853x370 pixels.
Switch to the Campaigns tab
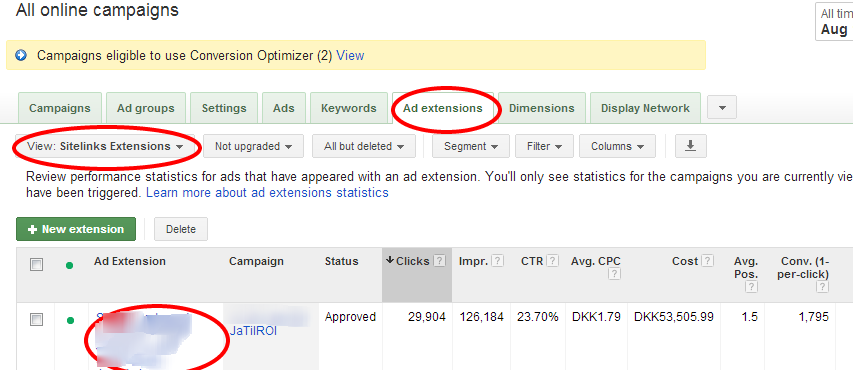pos(59,108)
